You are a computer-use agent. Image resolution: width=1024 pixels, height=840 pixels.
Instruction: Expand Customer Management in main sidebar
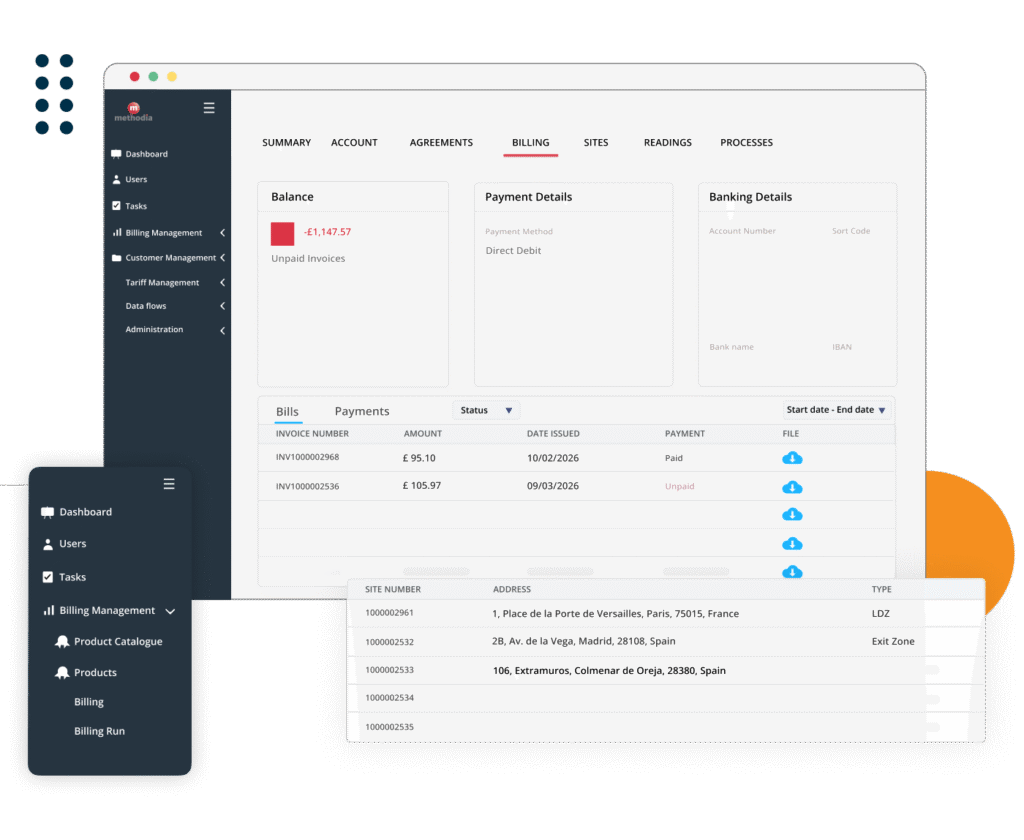click(x=222, y=258)
